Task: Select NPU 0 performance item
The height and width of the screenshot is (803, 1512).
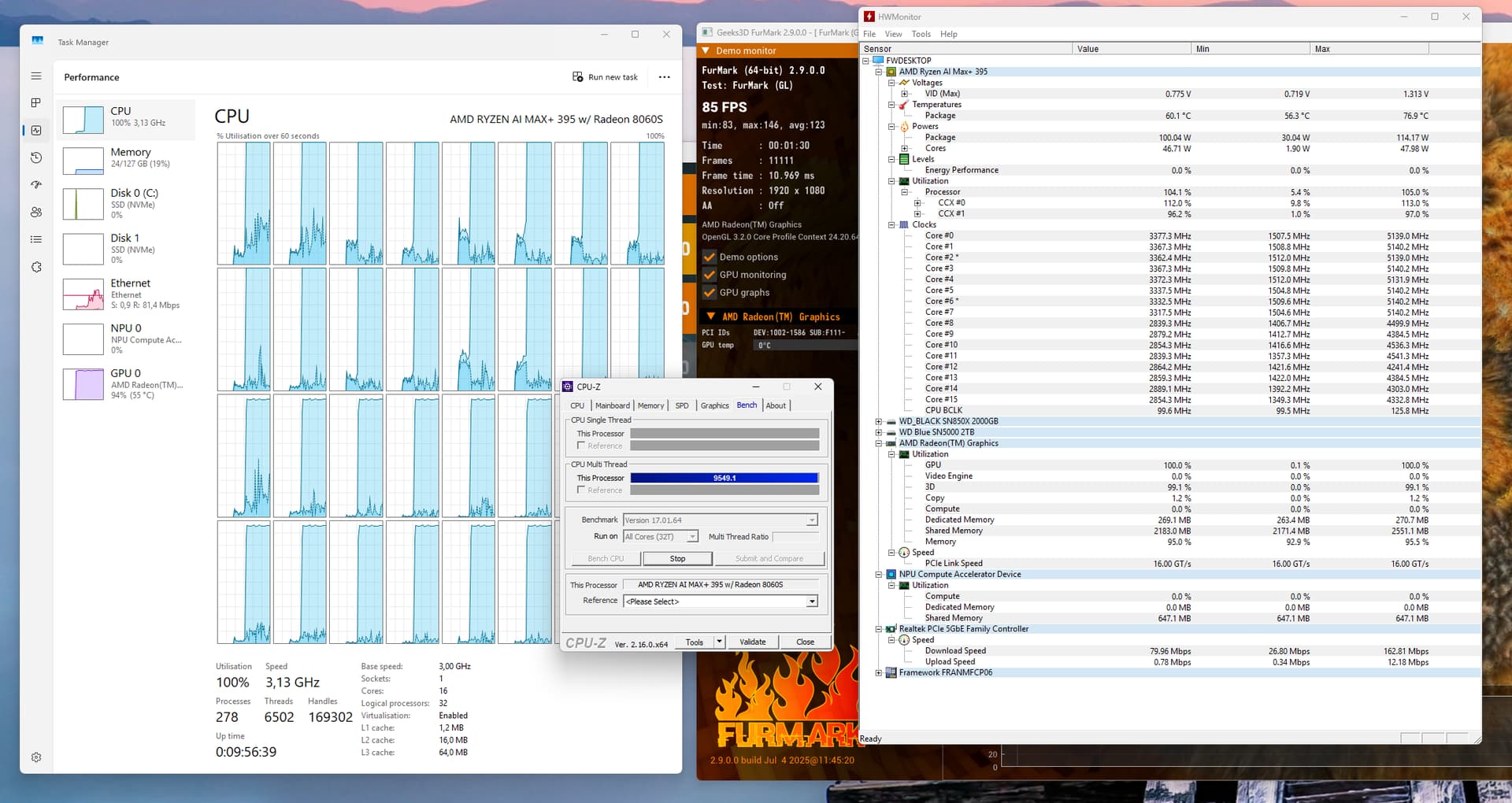Action: (126, 339)
